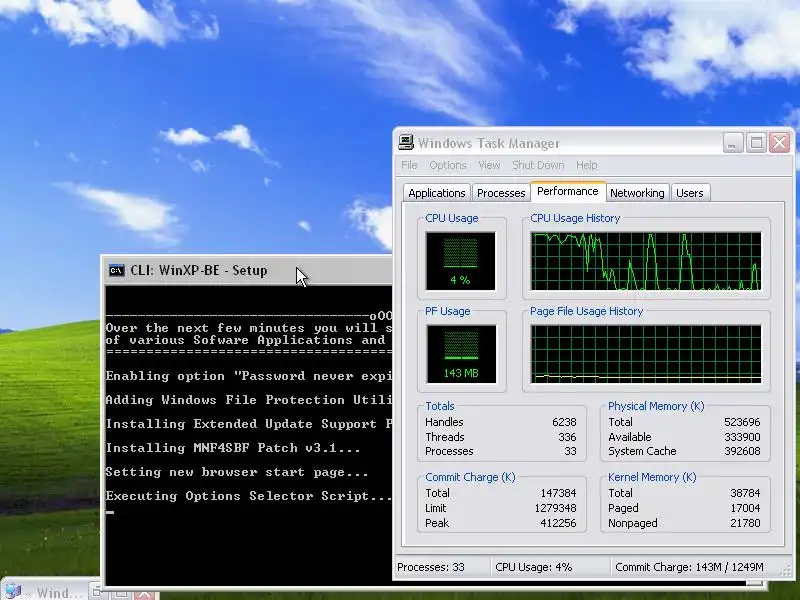Click the status bar CPU Usage: 4% entry
800x600 pixels.
point(534,567)
